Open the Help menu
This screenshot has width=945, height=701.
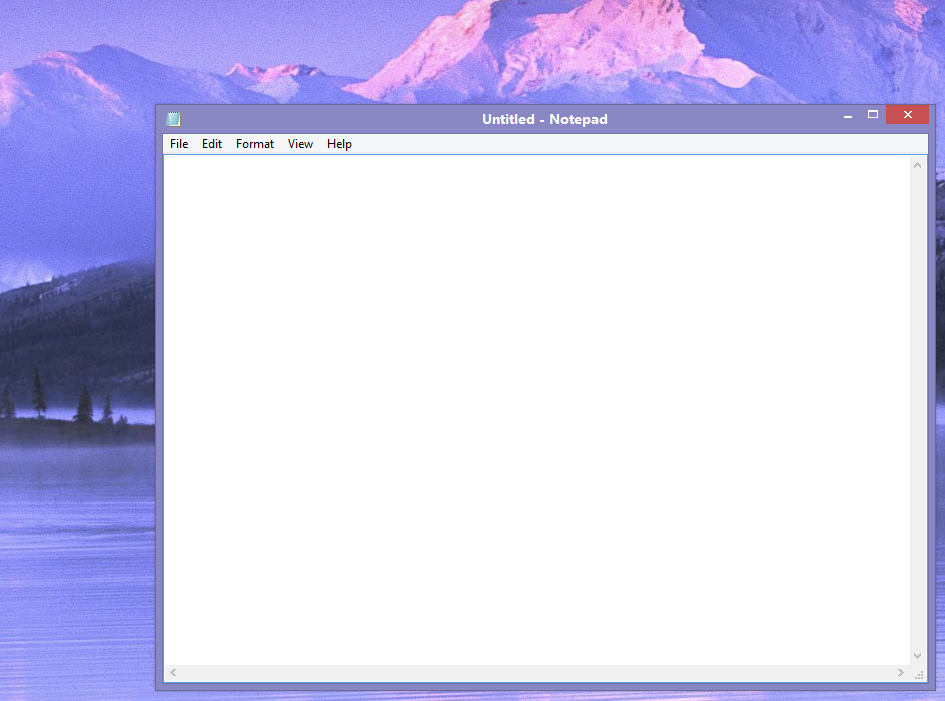339,144
